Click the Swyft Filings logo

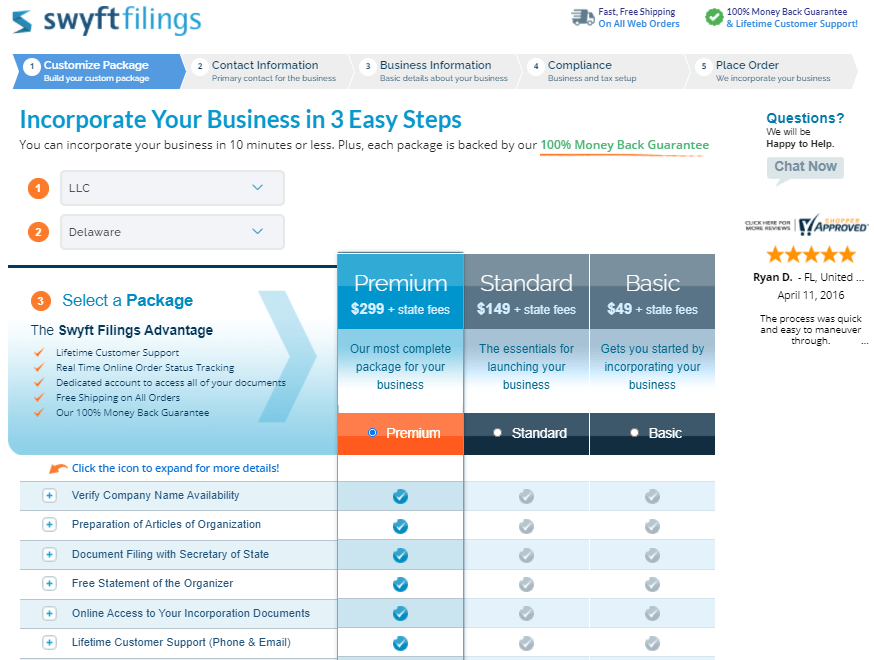coord(104,20)
